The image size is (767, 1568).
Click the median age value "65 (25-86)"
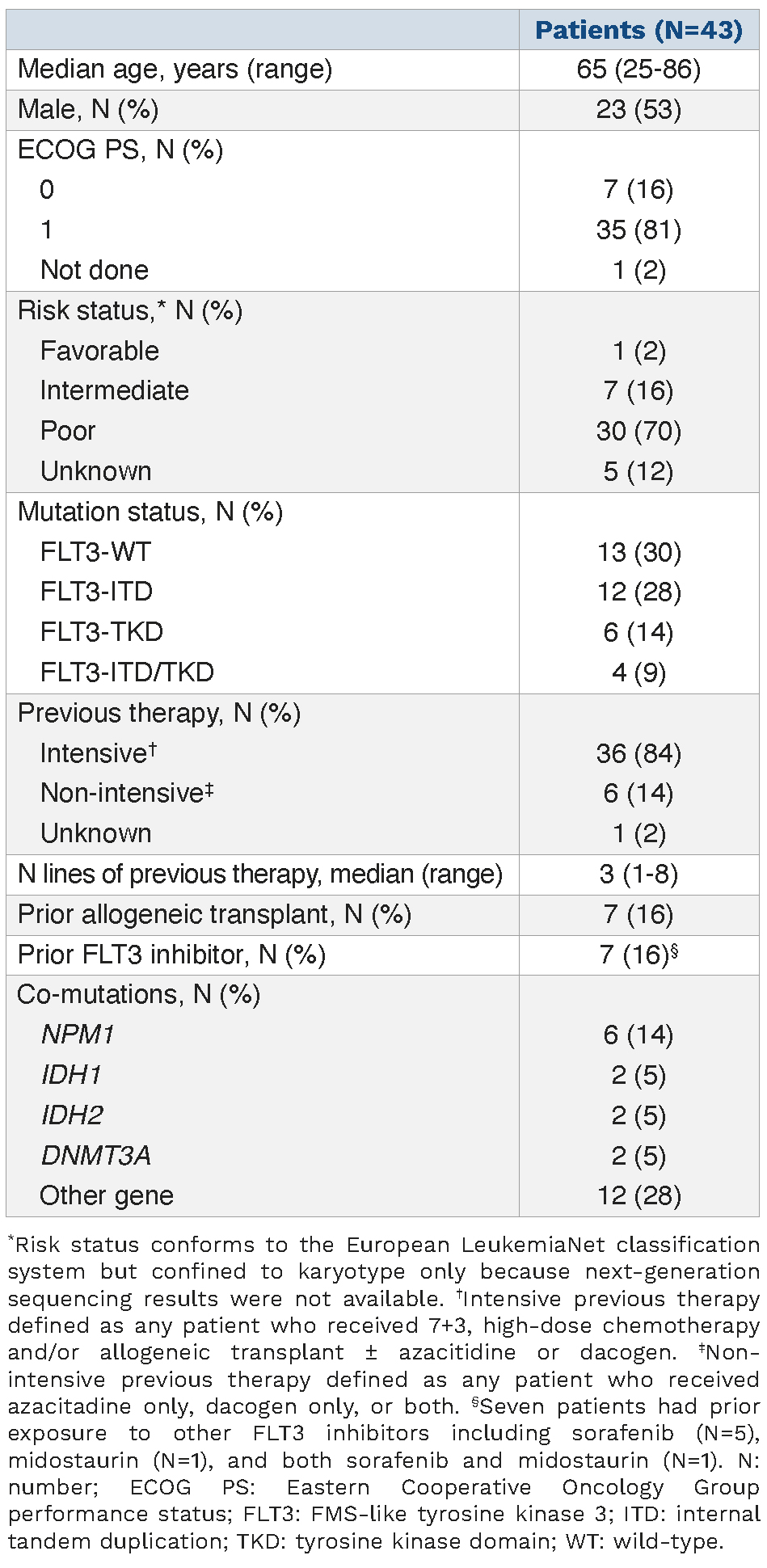[638, 70]
